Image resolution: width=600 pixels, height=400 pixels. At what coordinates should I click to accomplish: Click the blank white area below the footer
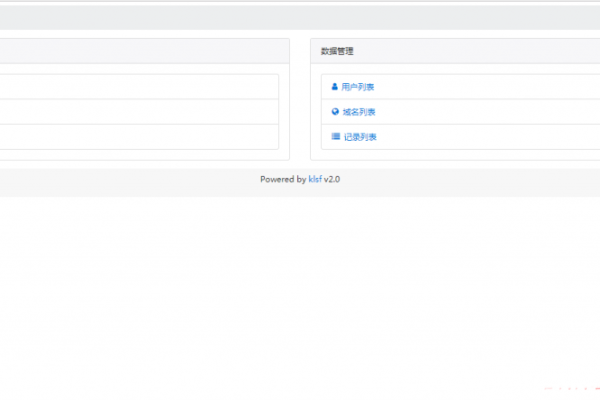300,290
